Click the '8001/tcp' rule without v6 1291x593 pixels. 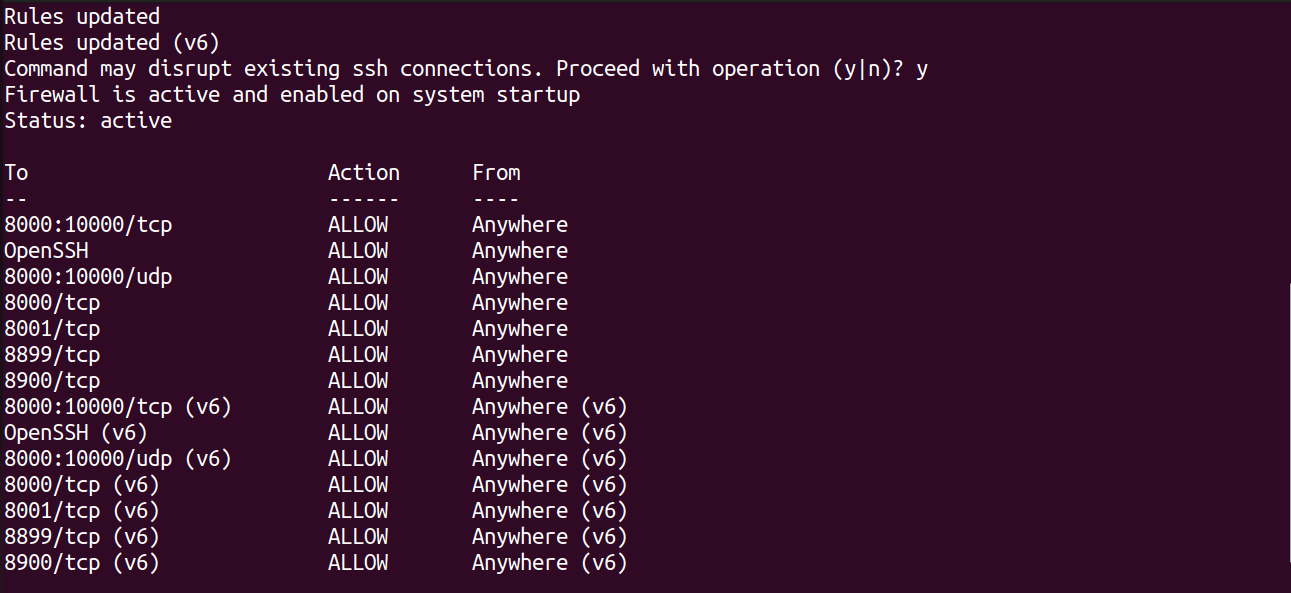coord(52,329)
